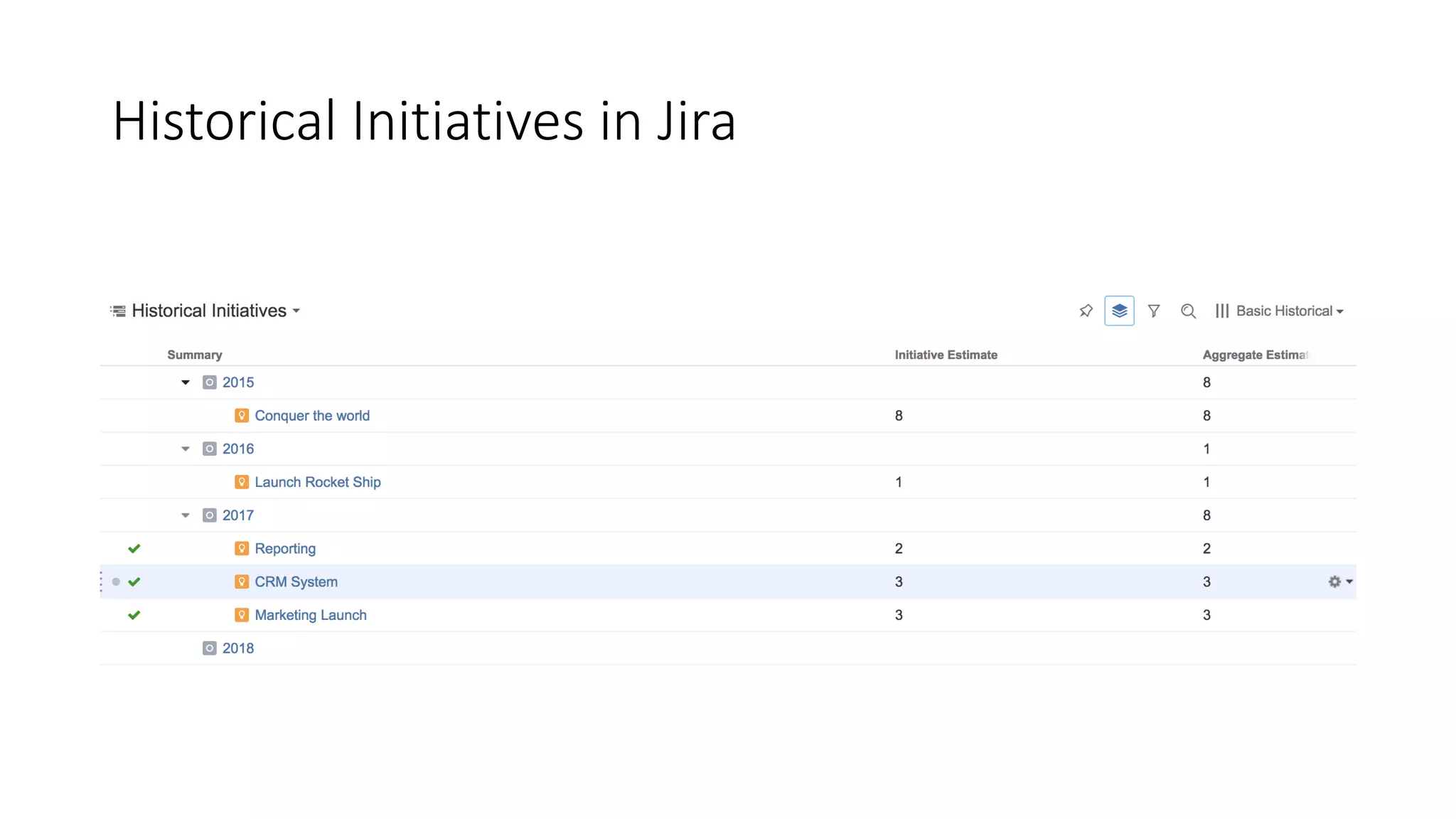Click the 2018 folder icon

pyautogui.click(x=210, y=648)
